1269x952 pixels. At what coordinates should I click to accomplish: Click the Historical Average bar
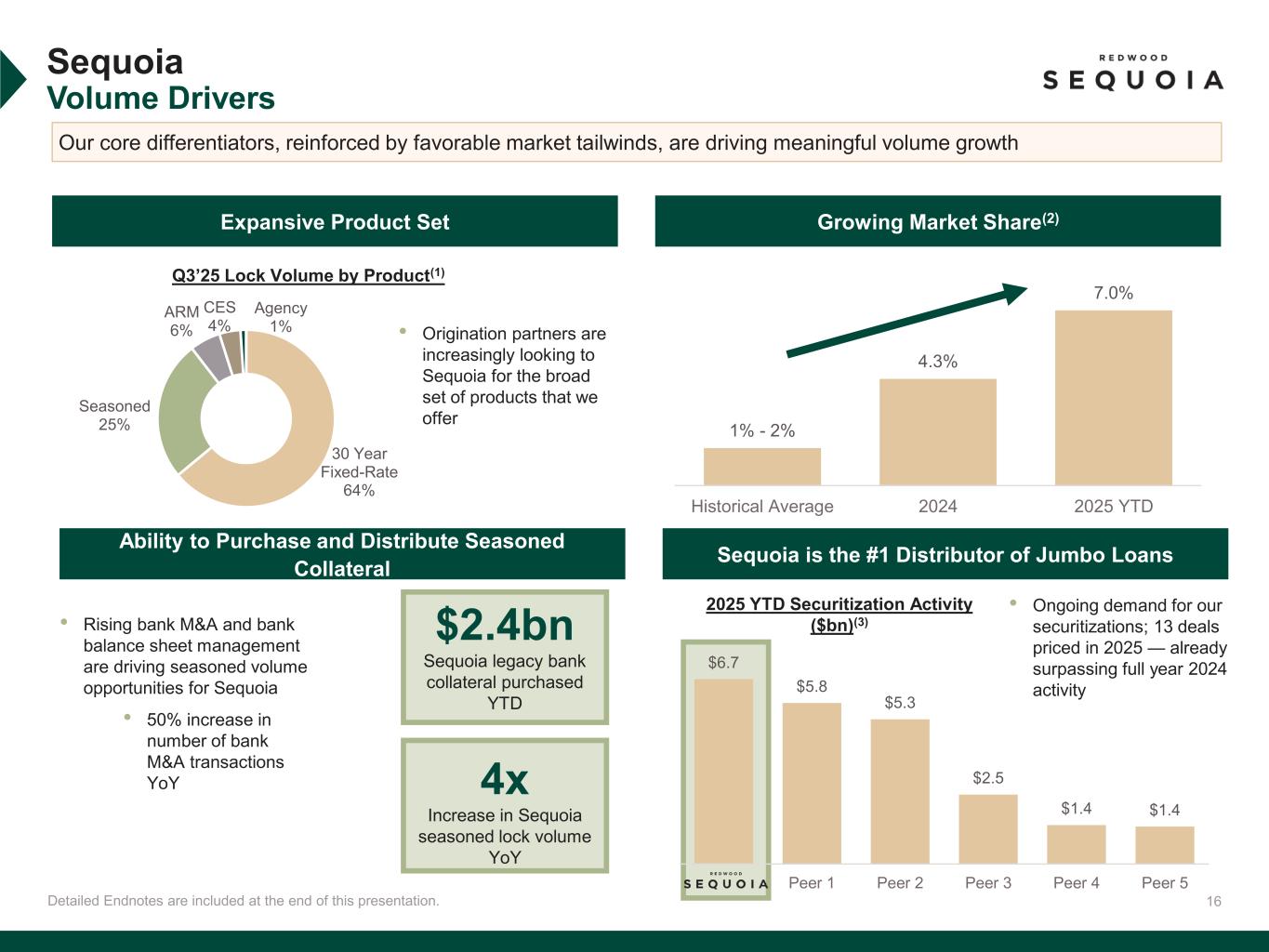click(761, 466)
